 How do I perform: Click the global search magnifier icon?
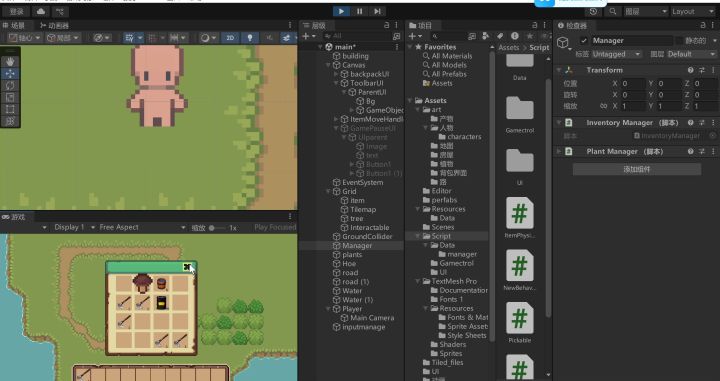[613, 11]
